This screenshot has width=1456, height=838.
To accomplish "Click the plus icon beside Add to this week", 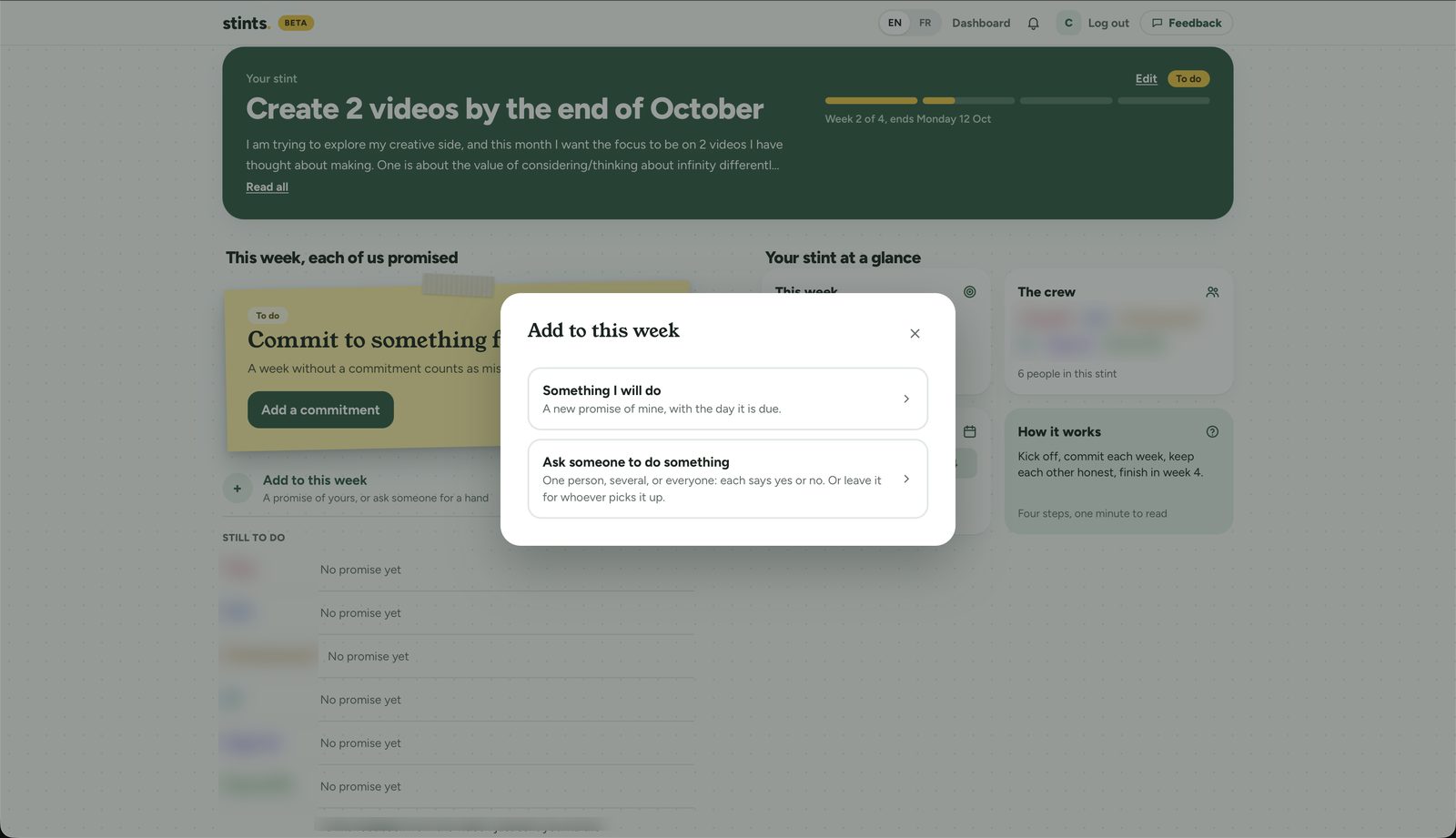I will 238,489.
